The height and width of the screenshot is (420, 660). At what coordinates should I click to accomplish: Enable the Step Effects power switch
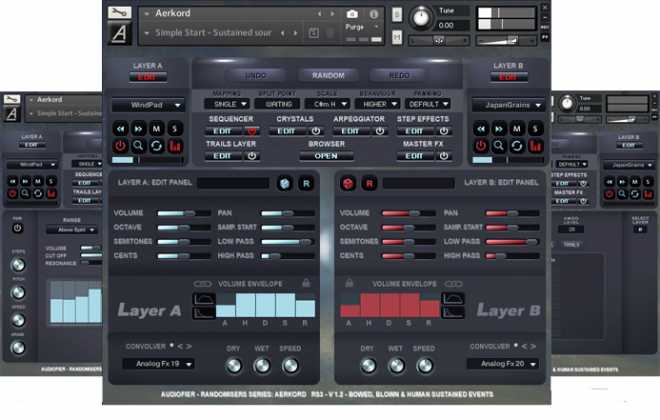pos(444,131)
